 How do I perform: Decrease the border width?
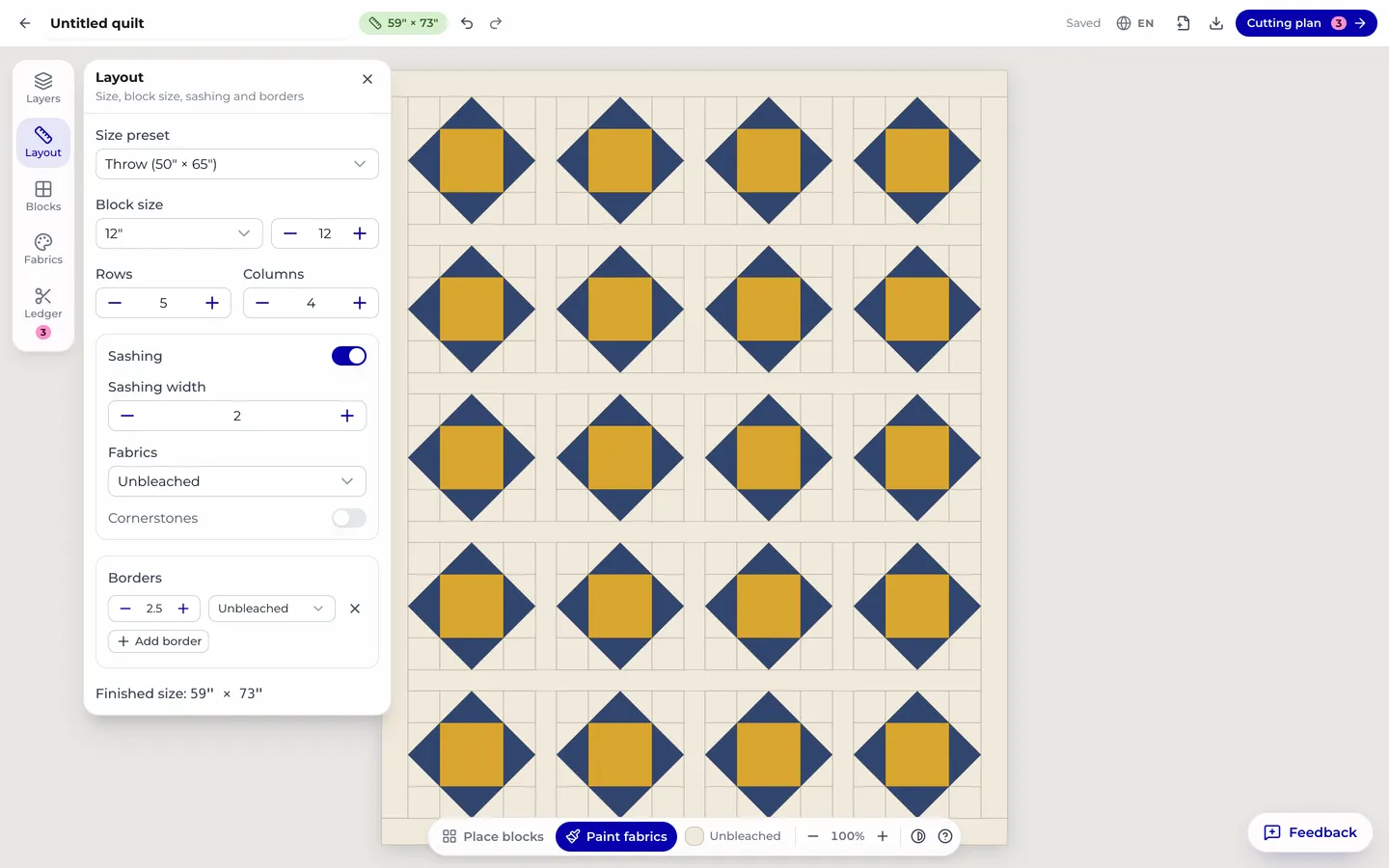[x=125, y=609]
